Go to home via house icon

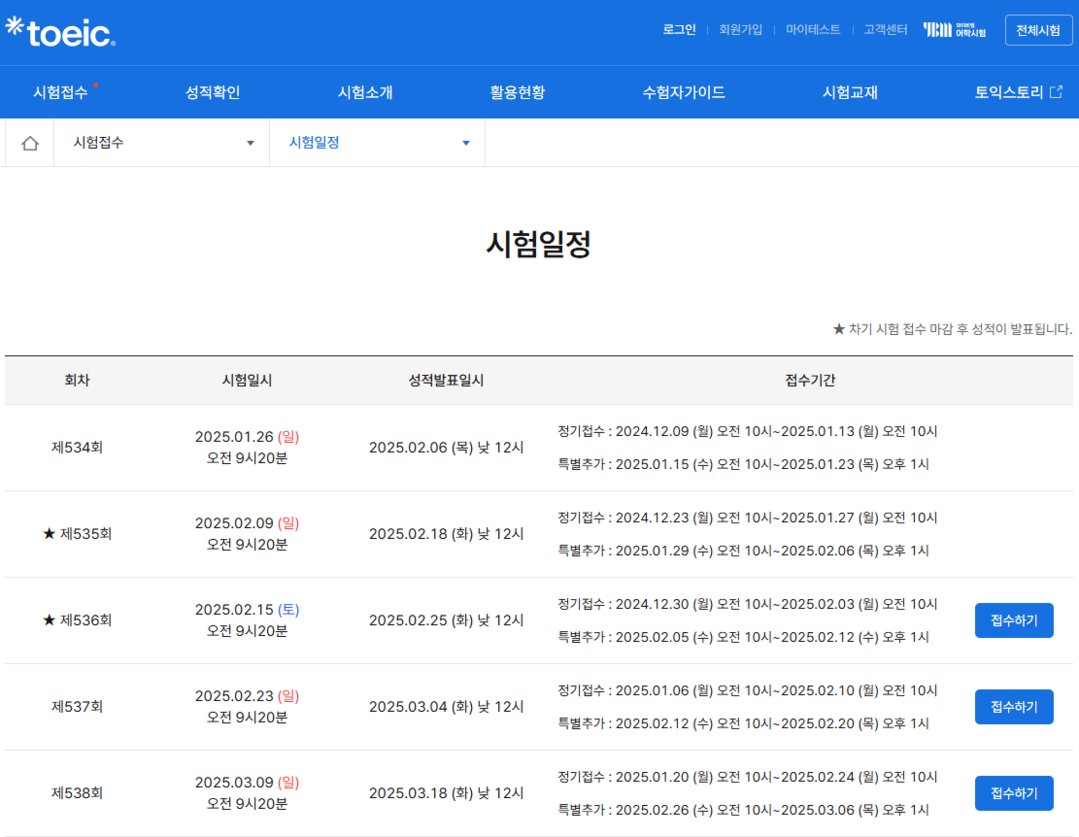30,143
